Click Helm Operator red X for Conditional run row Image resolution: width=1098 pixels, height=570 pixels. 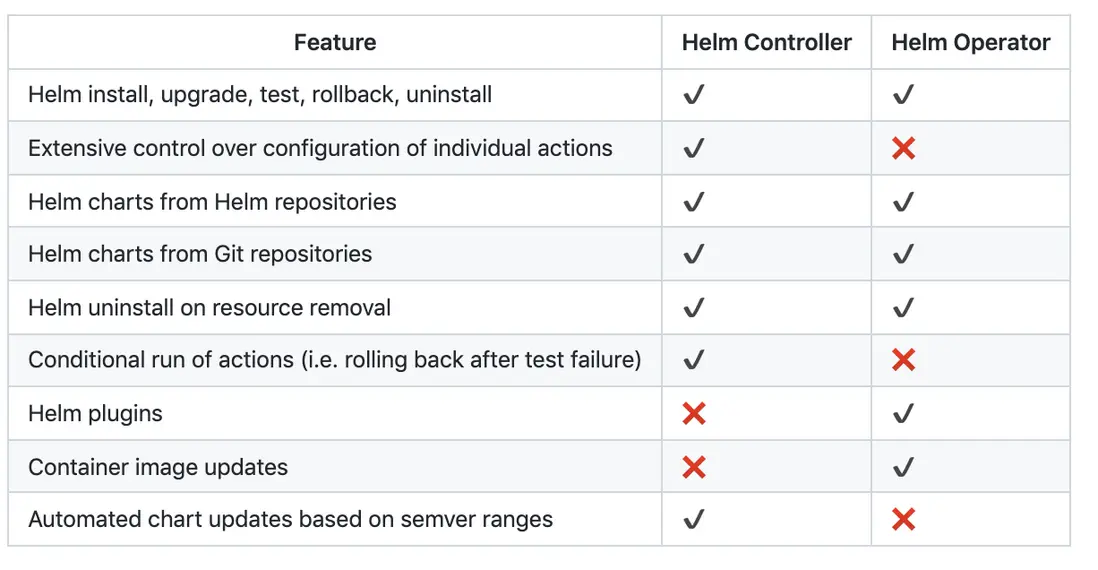click(x=903, y=360)
